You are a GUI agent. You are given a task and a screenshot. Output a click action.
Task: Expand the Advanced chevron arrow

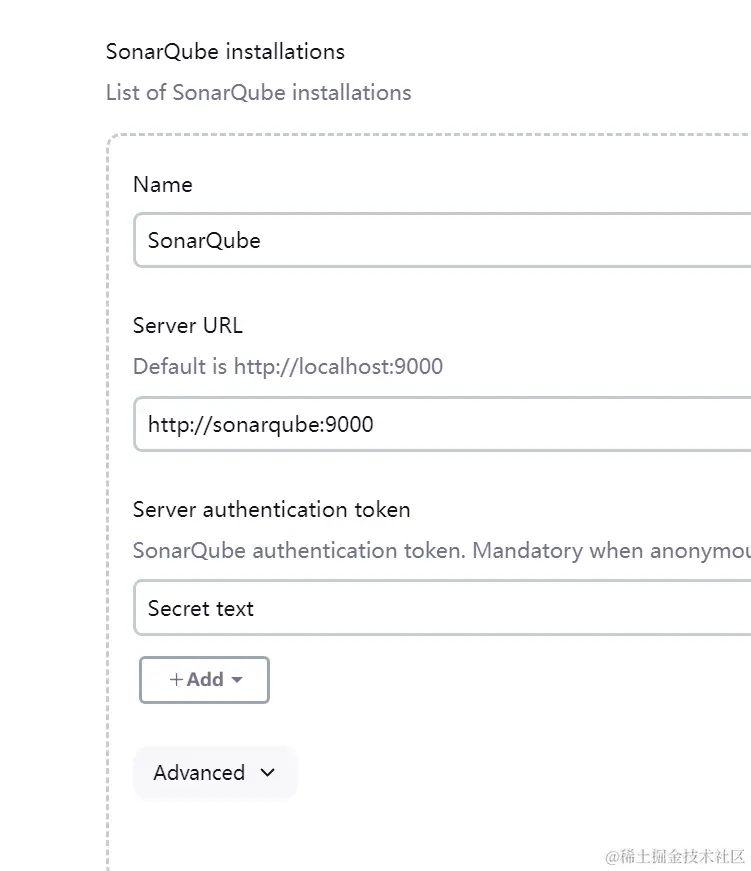click(267, 773)
